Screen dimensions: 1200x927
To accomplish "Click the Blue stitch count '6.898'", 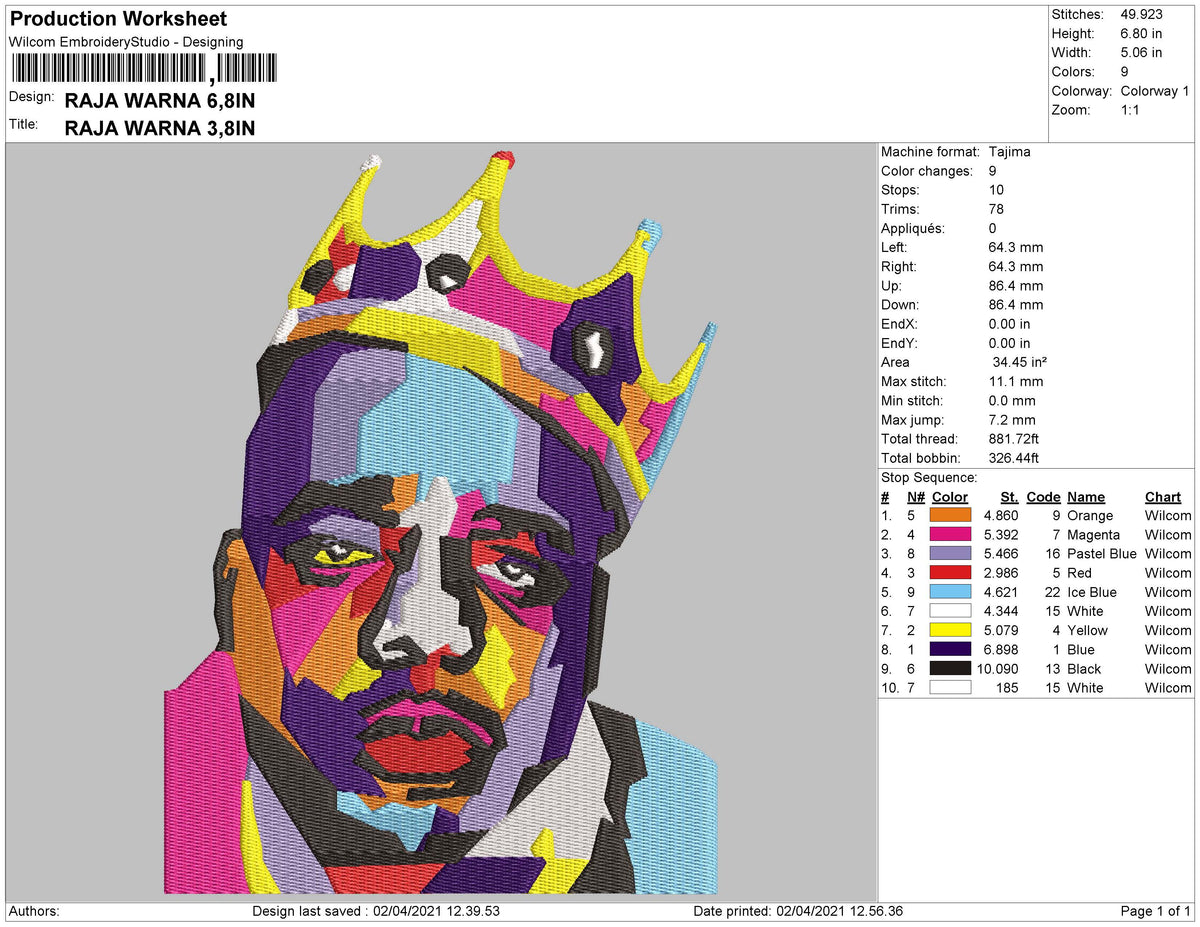I will click(1001, 650).
